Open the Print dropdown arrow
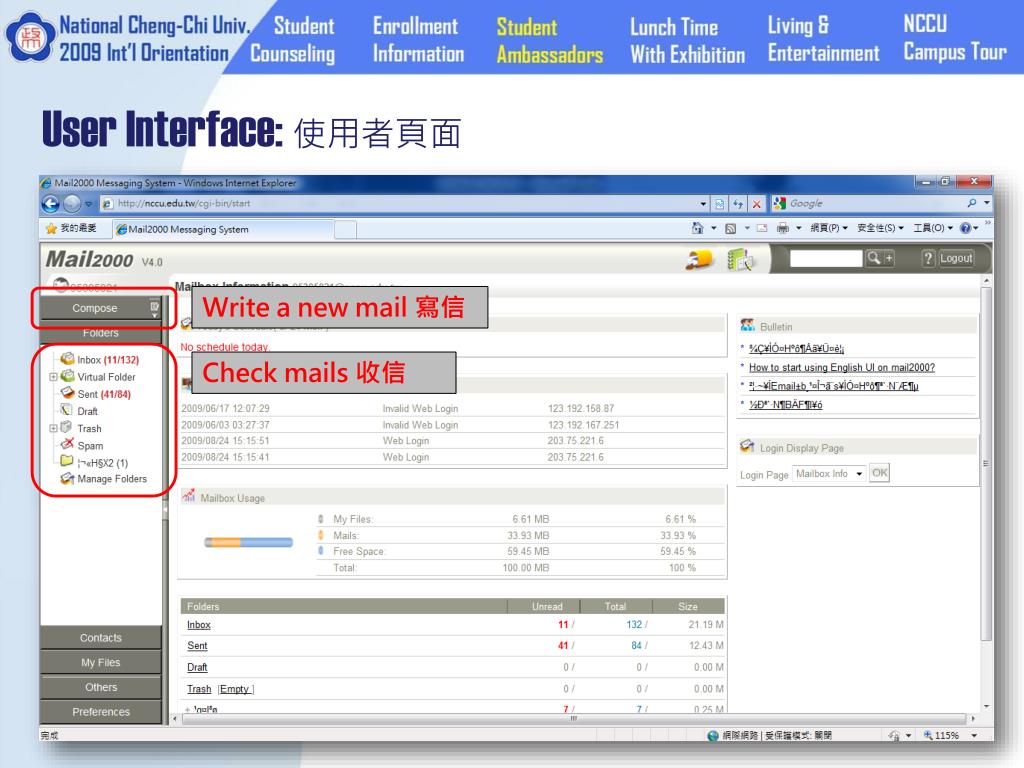1024x768 pixels. point(798,228)
